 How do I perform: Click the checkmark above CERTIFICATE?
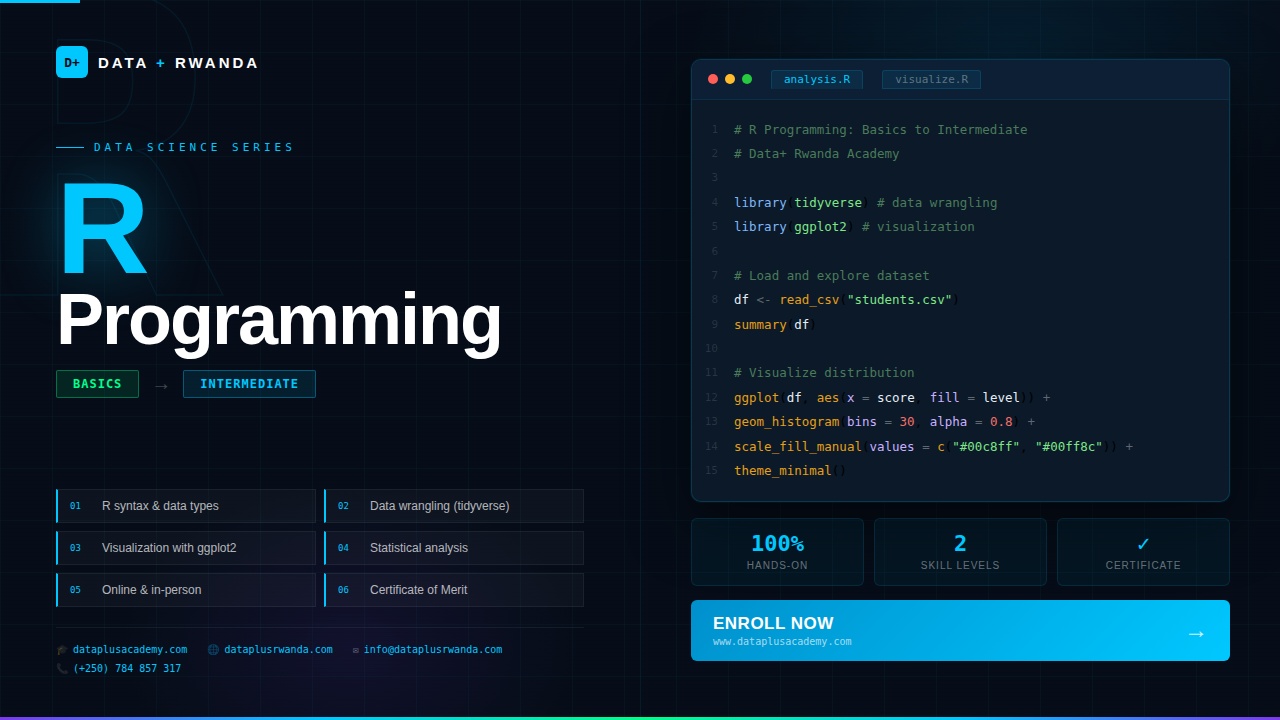click(1143, 544)
